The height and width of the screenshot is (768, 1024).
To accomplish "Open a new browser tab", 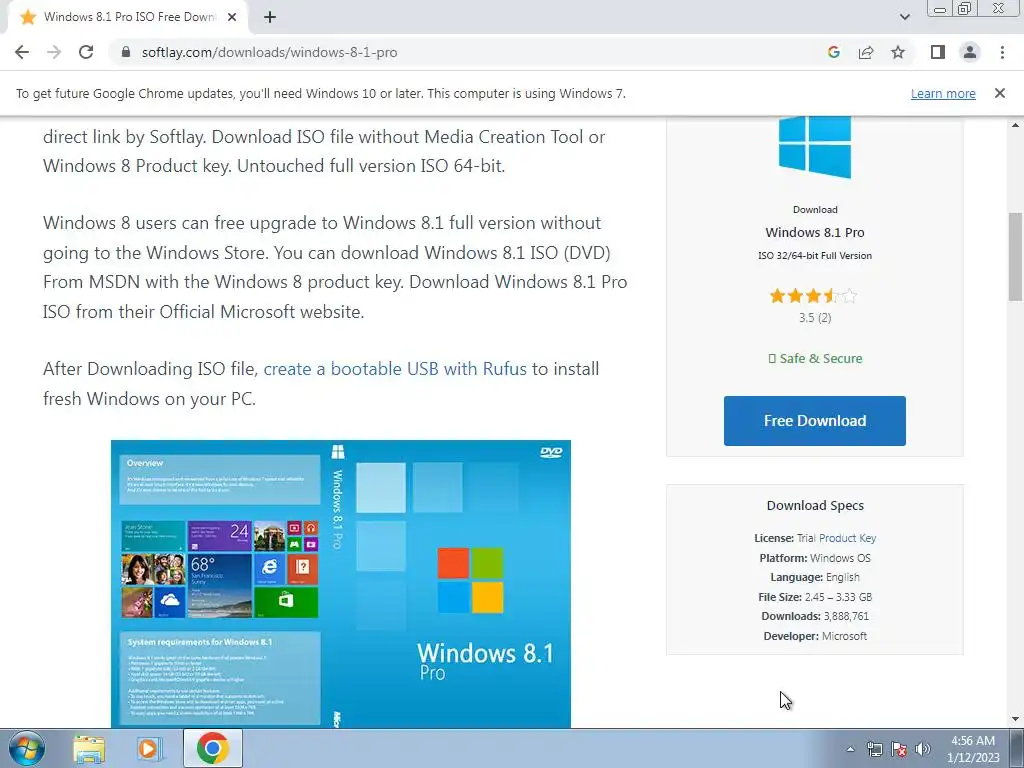I will pyautogui.click(x=270, y=17).
